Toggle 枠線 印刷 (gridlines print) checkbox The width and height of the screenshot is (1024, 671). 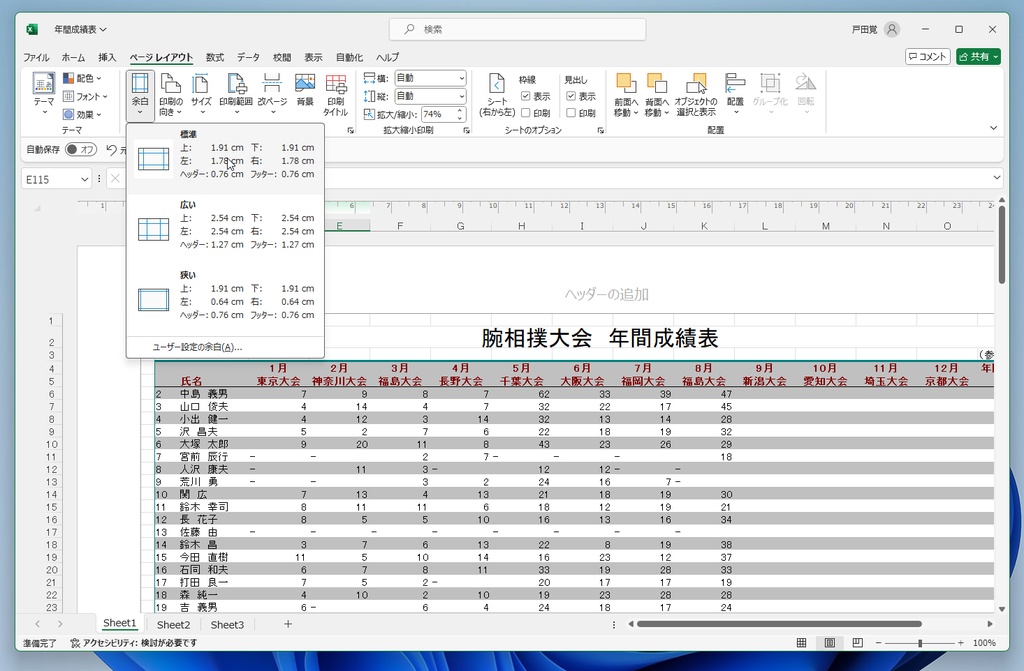coord(526,113)
